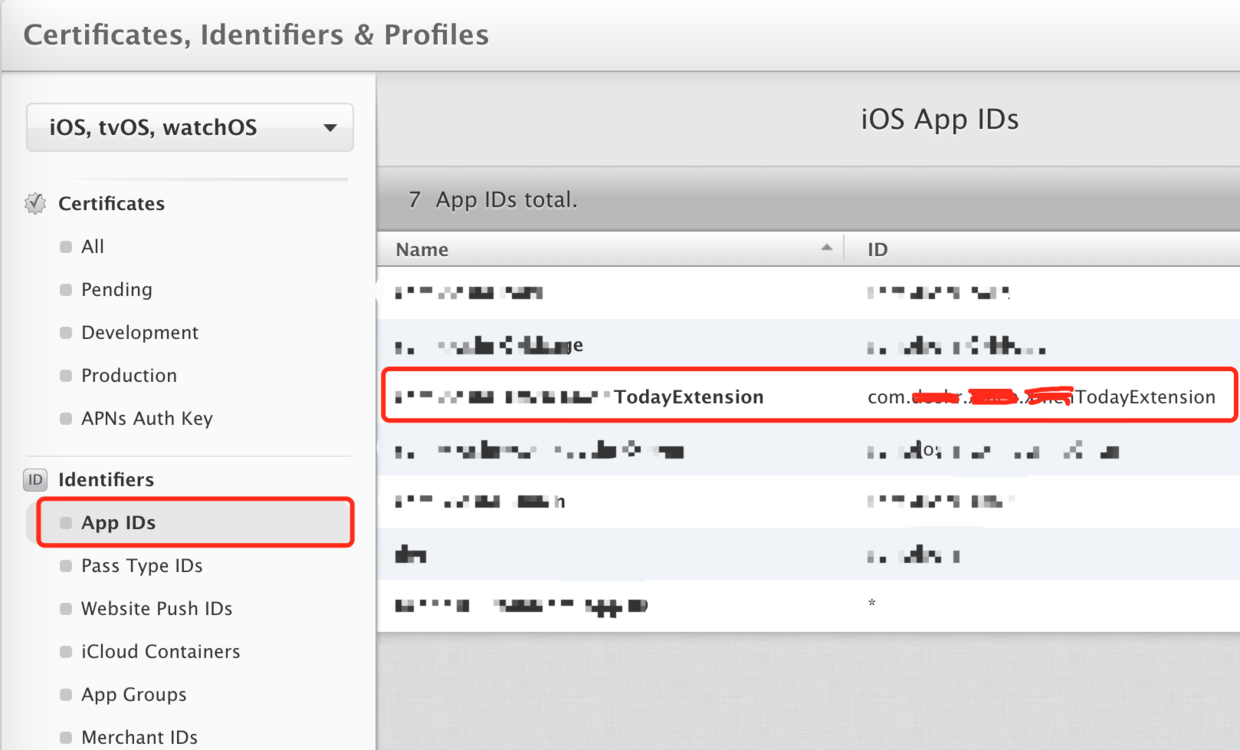Sort the list by the ID column
Viewport: 1240px width, 750px height.
coord(1042,249)
